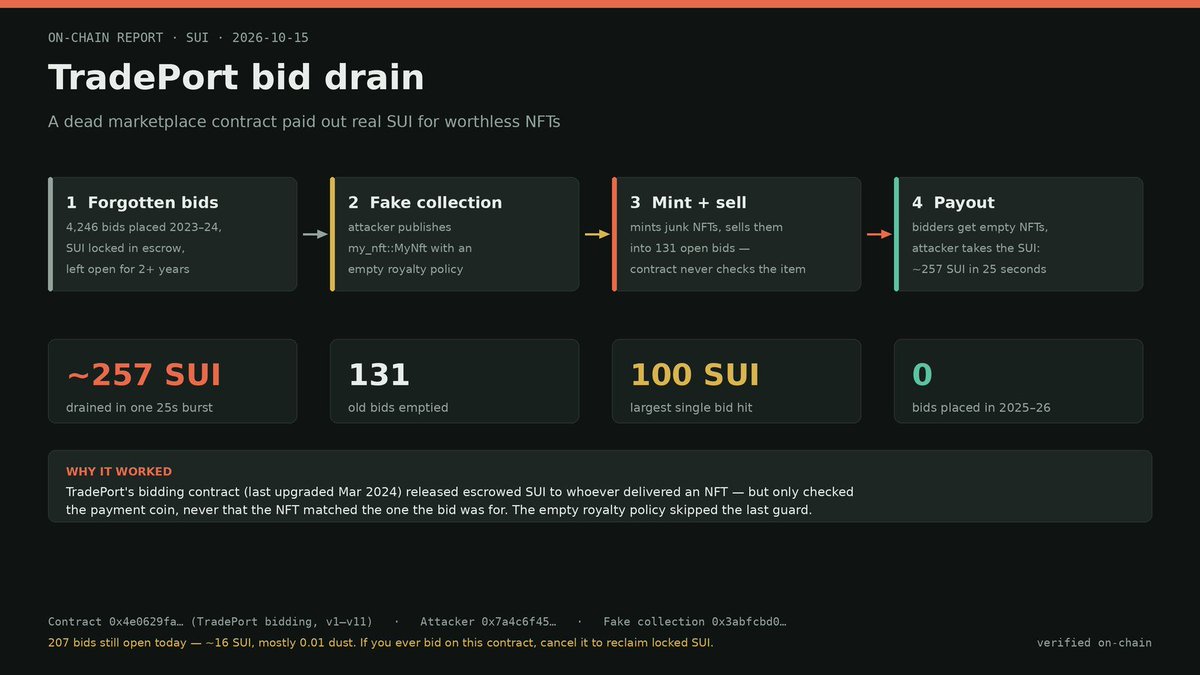Click the "verified on-chain" note

(1094, 642)
